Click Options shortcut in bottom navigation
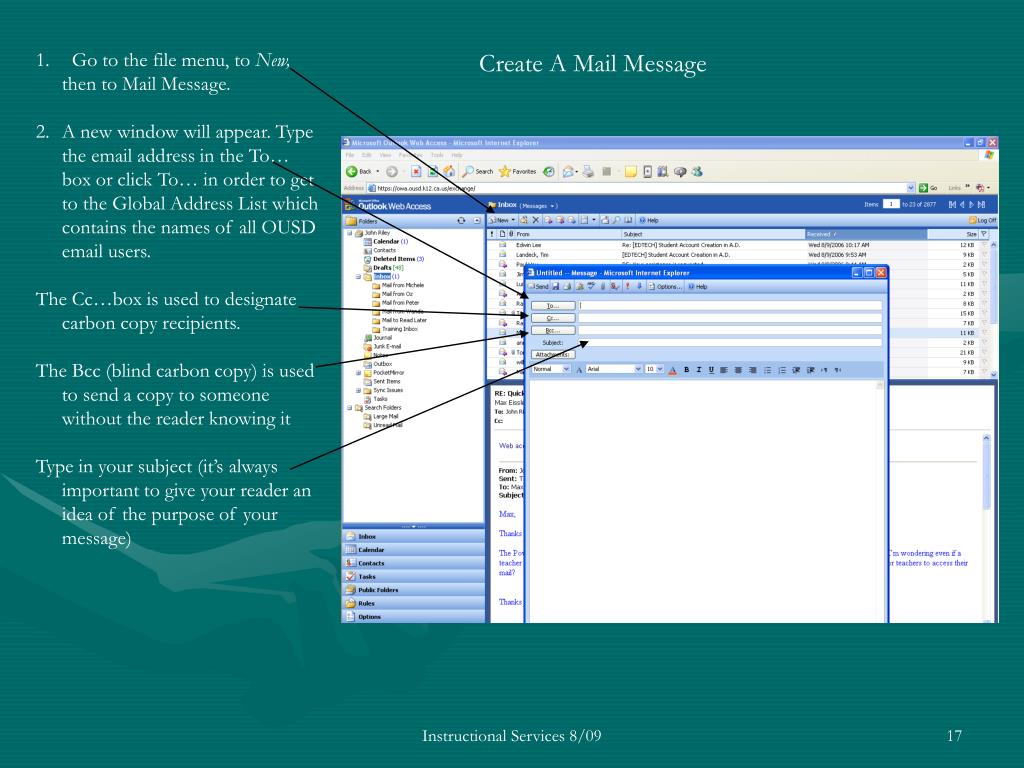1024x768 pixels. click(x=413, y=616)
